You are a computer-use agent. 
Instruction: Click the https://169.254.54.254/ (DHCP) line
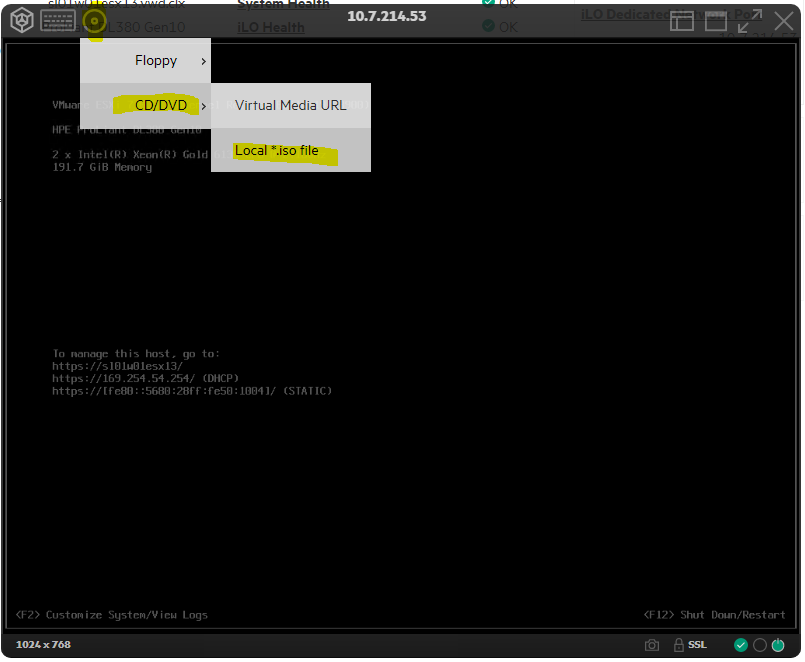click(x=145, y=379)
